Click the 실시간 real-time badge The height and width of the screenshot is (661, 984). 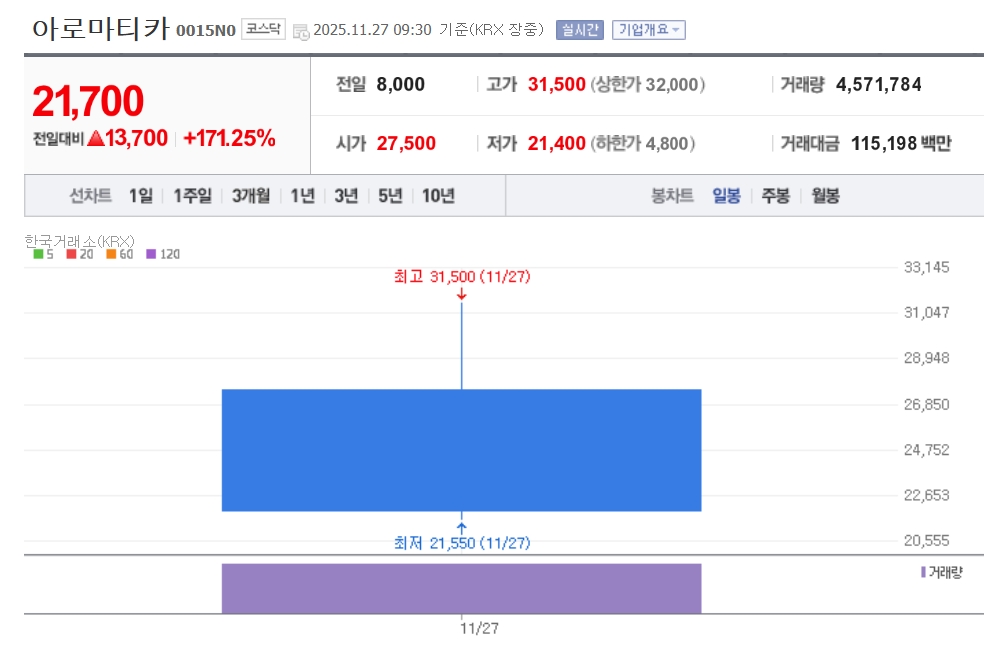point(579,30)
